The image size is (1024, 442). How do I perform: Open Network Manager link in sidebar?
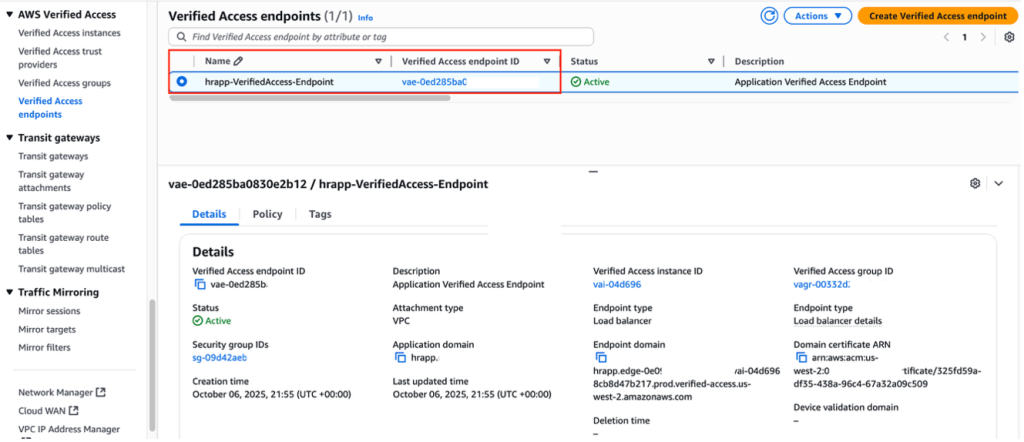[x=56, y=392]
